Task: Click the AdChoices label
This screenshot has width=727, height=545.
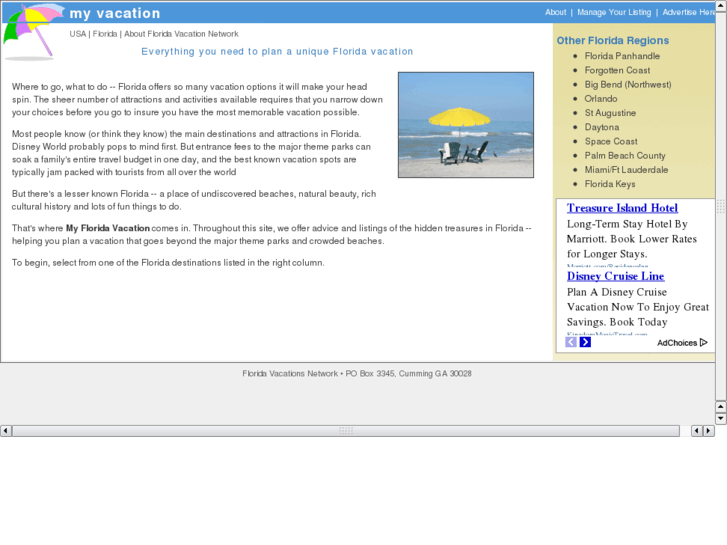Action: point(677,343)
